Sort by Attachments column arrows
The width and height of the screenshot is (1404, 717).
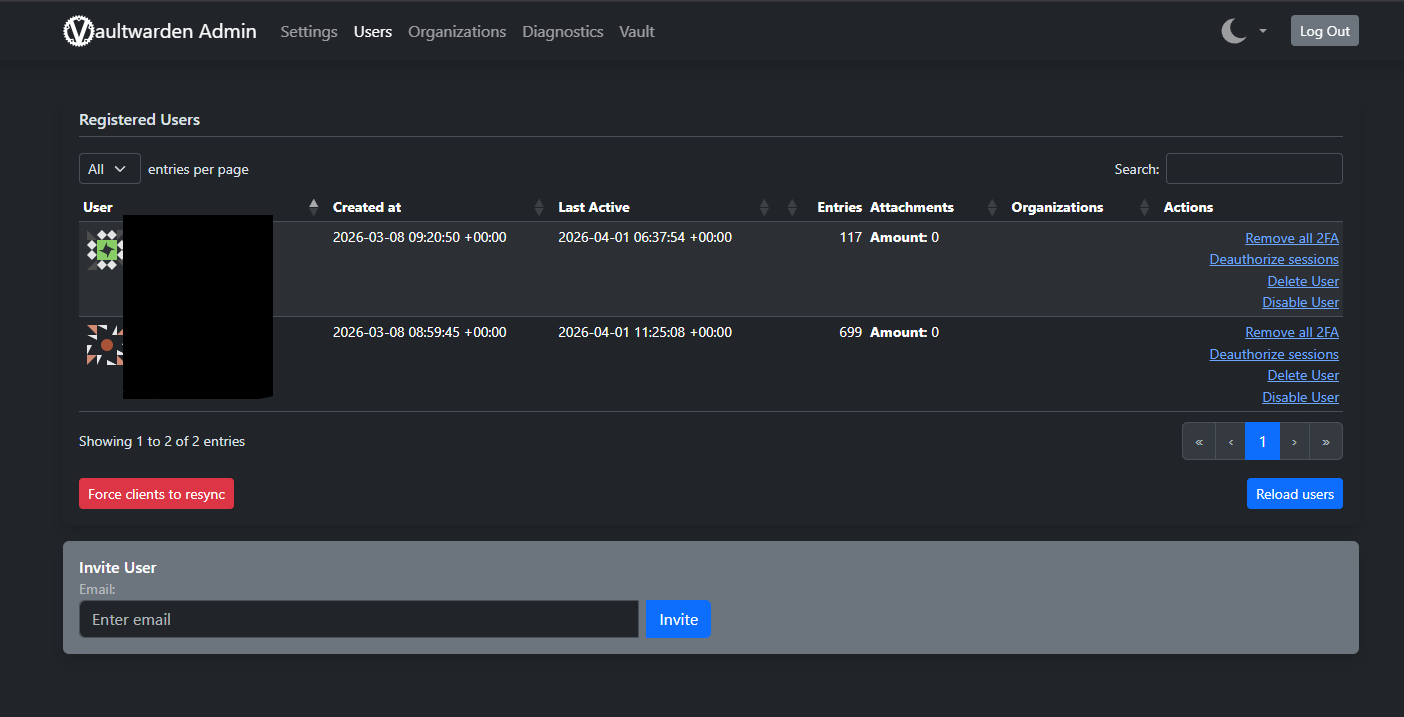[x=992, y=207]
